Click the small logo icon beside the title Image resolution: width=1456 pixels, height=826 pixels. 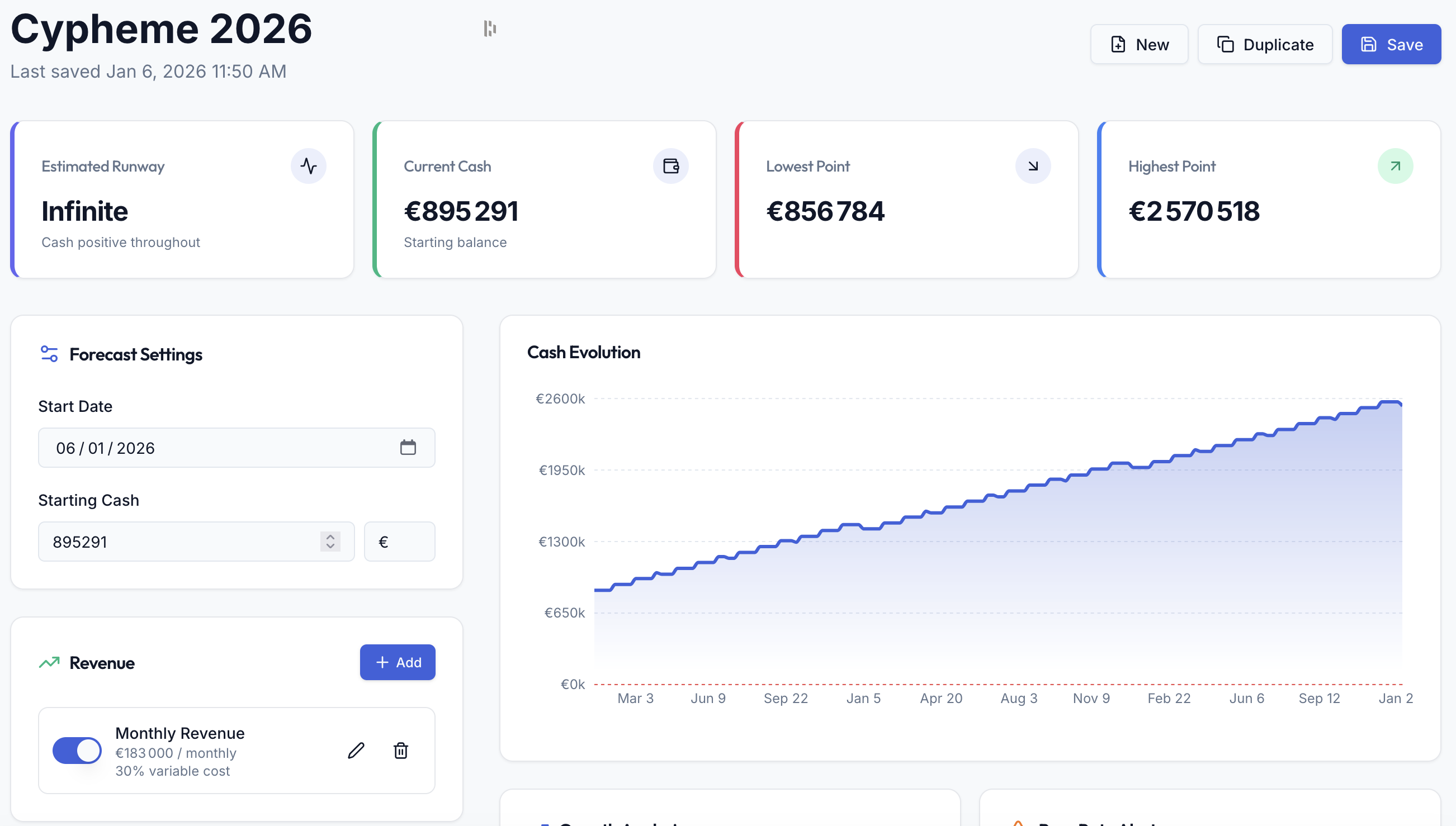tap(490, 28)
